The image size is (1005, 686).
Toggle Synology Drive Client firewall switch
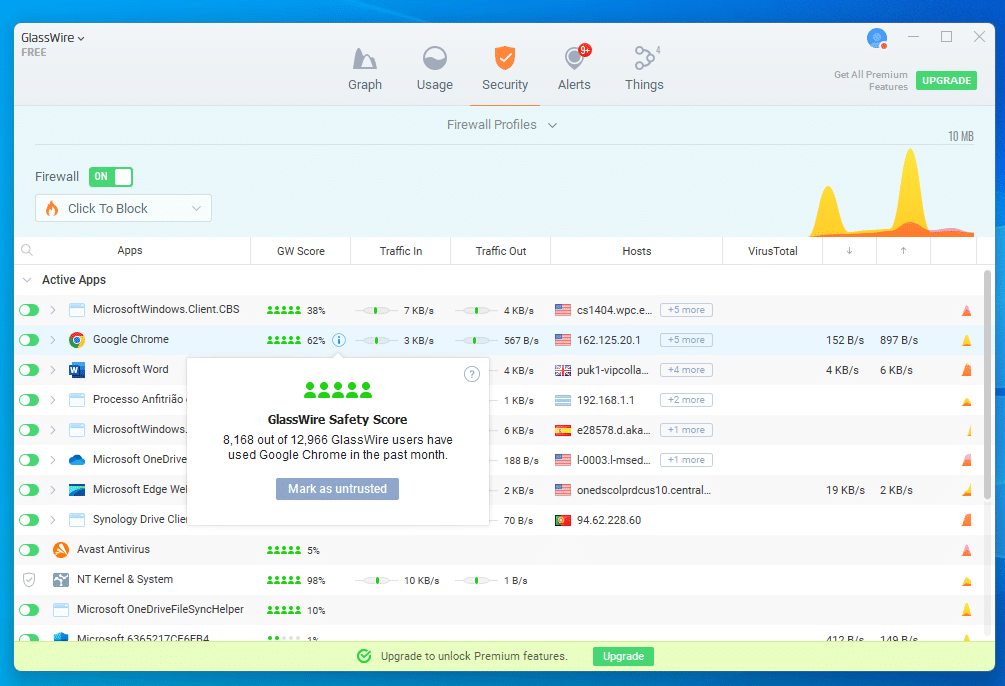(29, 520)
